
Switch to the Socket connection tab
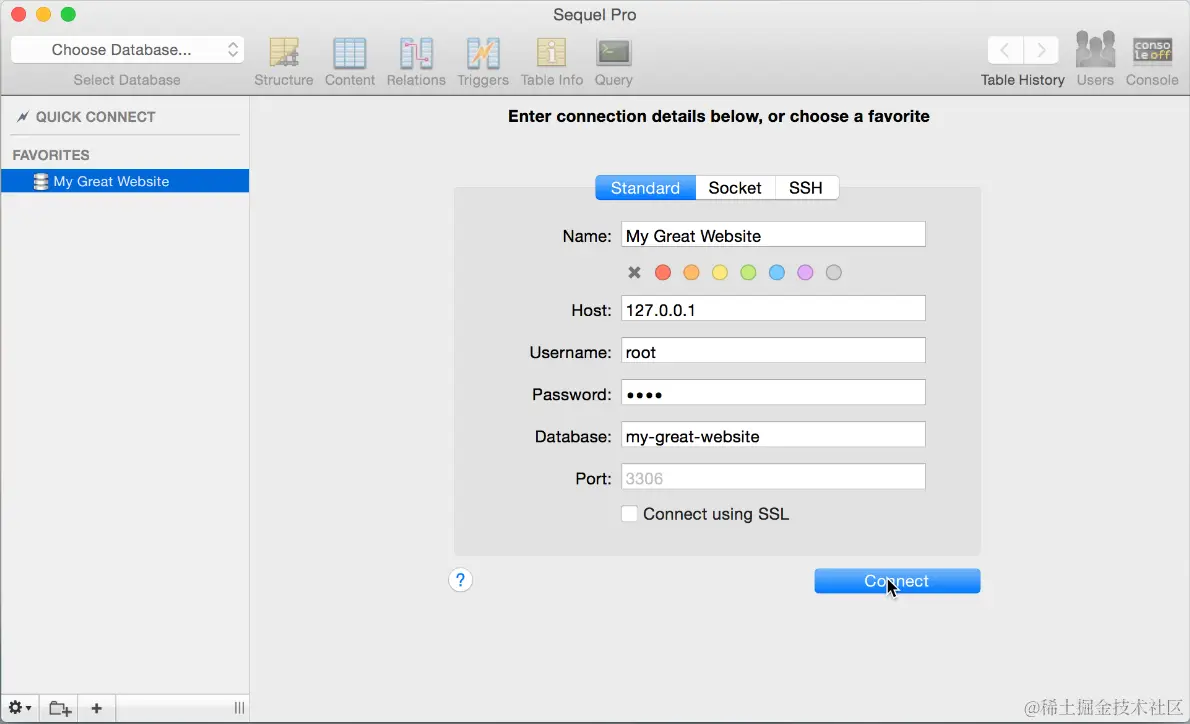[735, 187]
